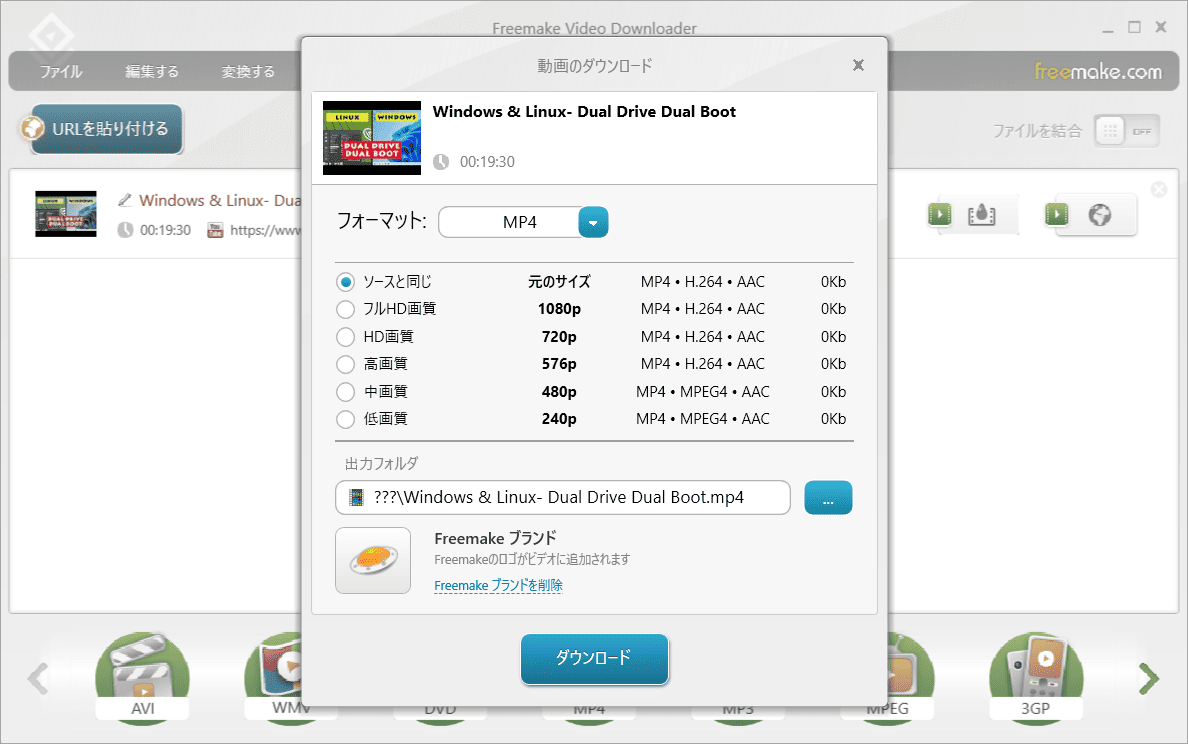Start the download with ダウンロード button
Viewport: 1188px width, 744px height.
click(595, 658)
